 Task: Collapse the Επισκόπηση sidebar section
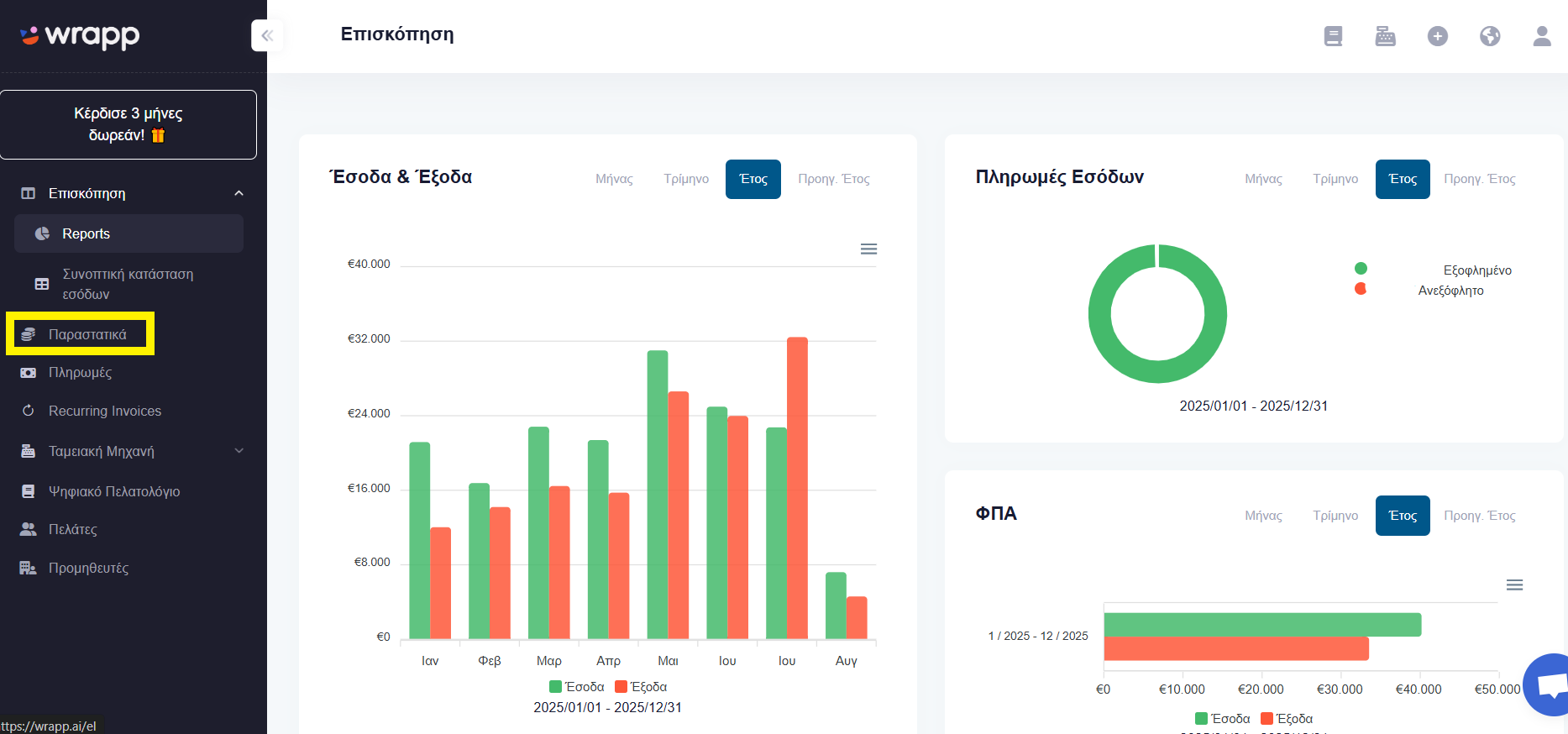click(239, 193)
